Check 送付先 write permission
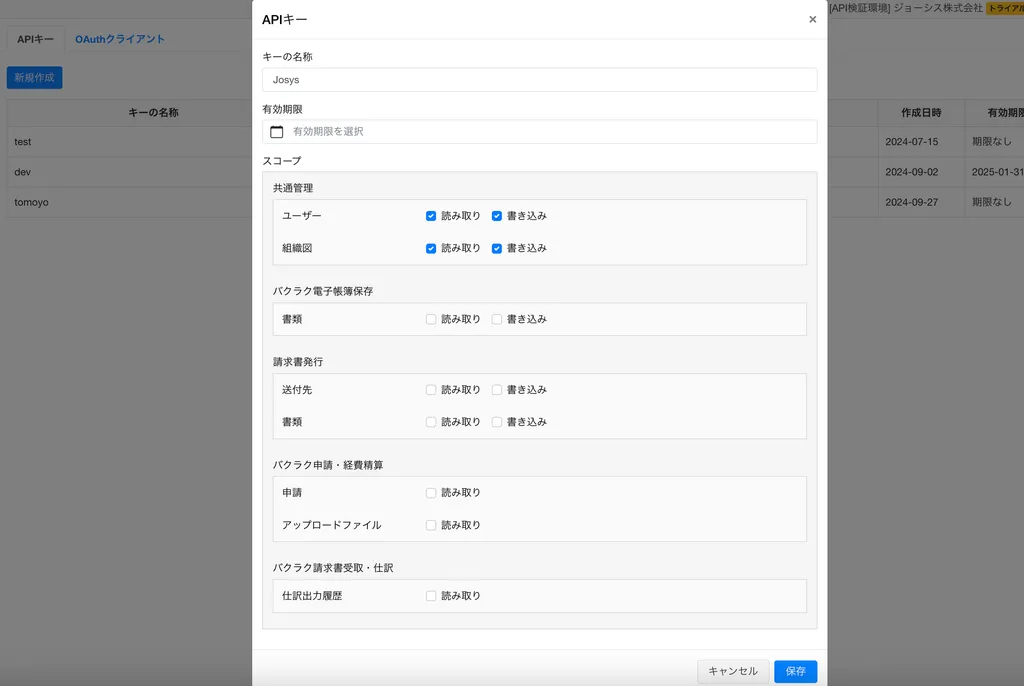This screenshot has height=686, width=1024. [x=497, y=389]
